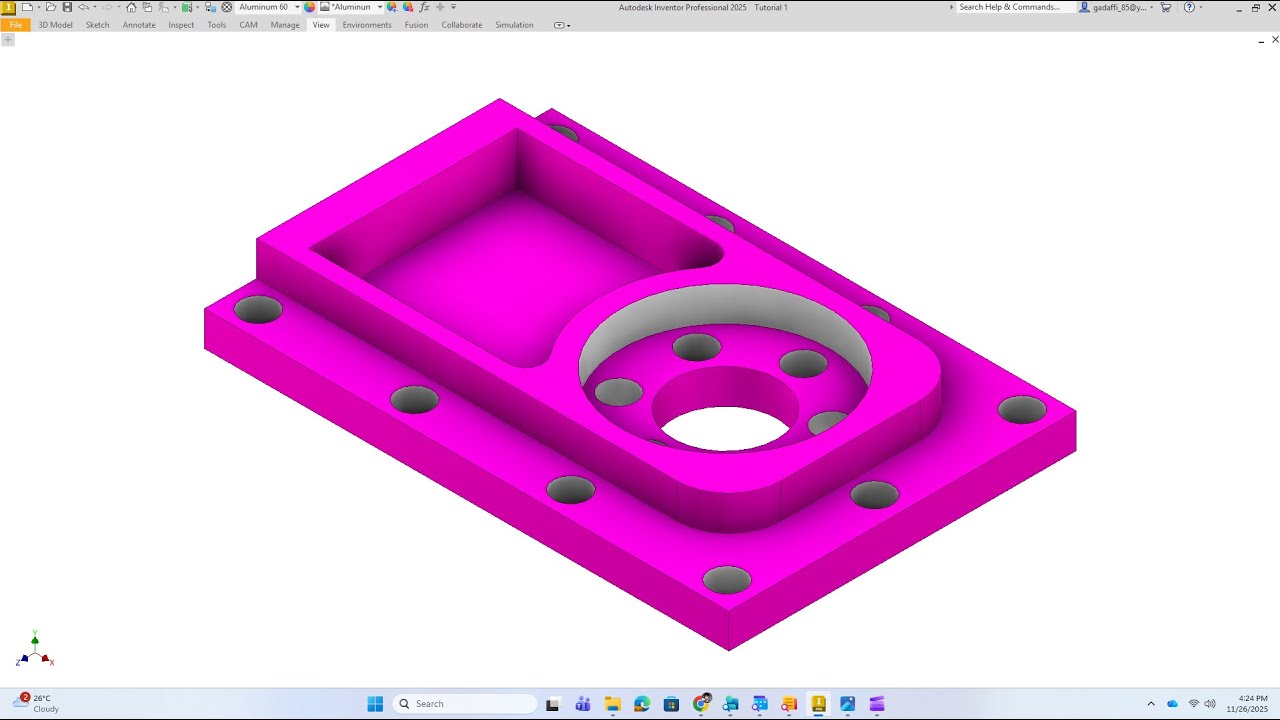This screenshot has width=1280, height=720.
Task: Expand the ribbon display options dropdown
Action: 562,25
